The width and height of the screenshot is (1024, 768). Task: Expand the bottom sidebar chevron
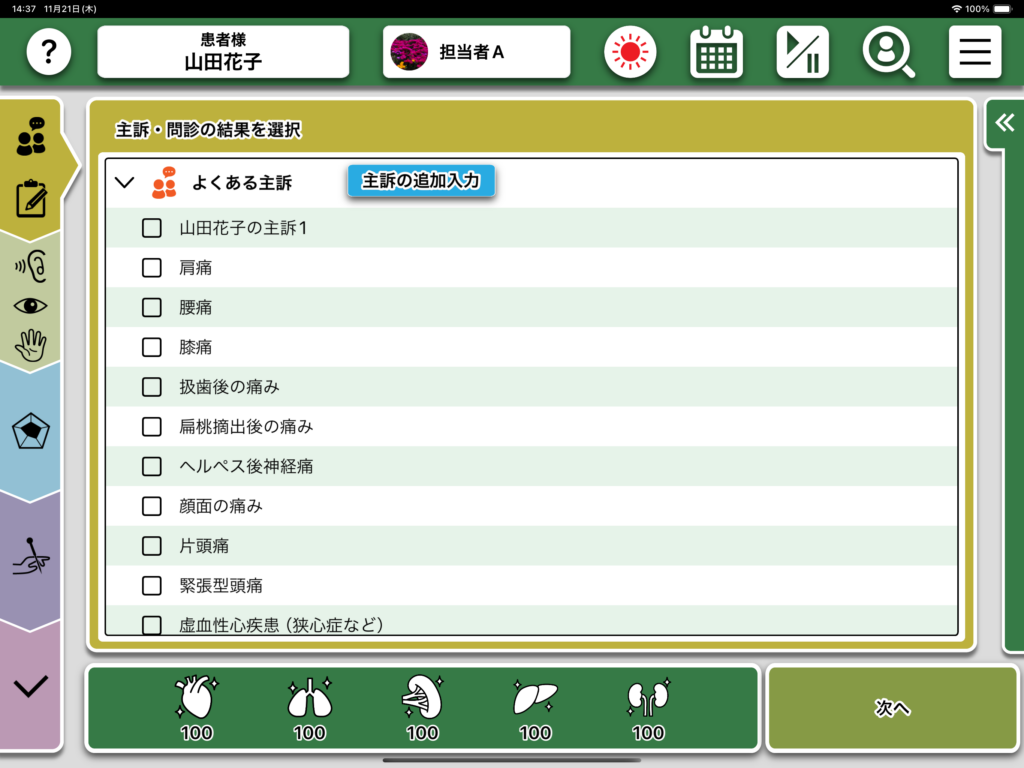[x=32, y=686]
